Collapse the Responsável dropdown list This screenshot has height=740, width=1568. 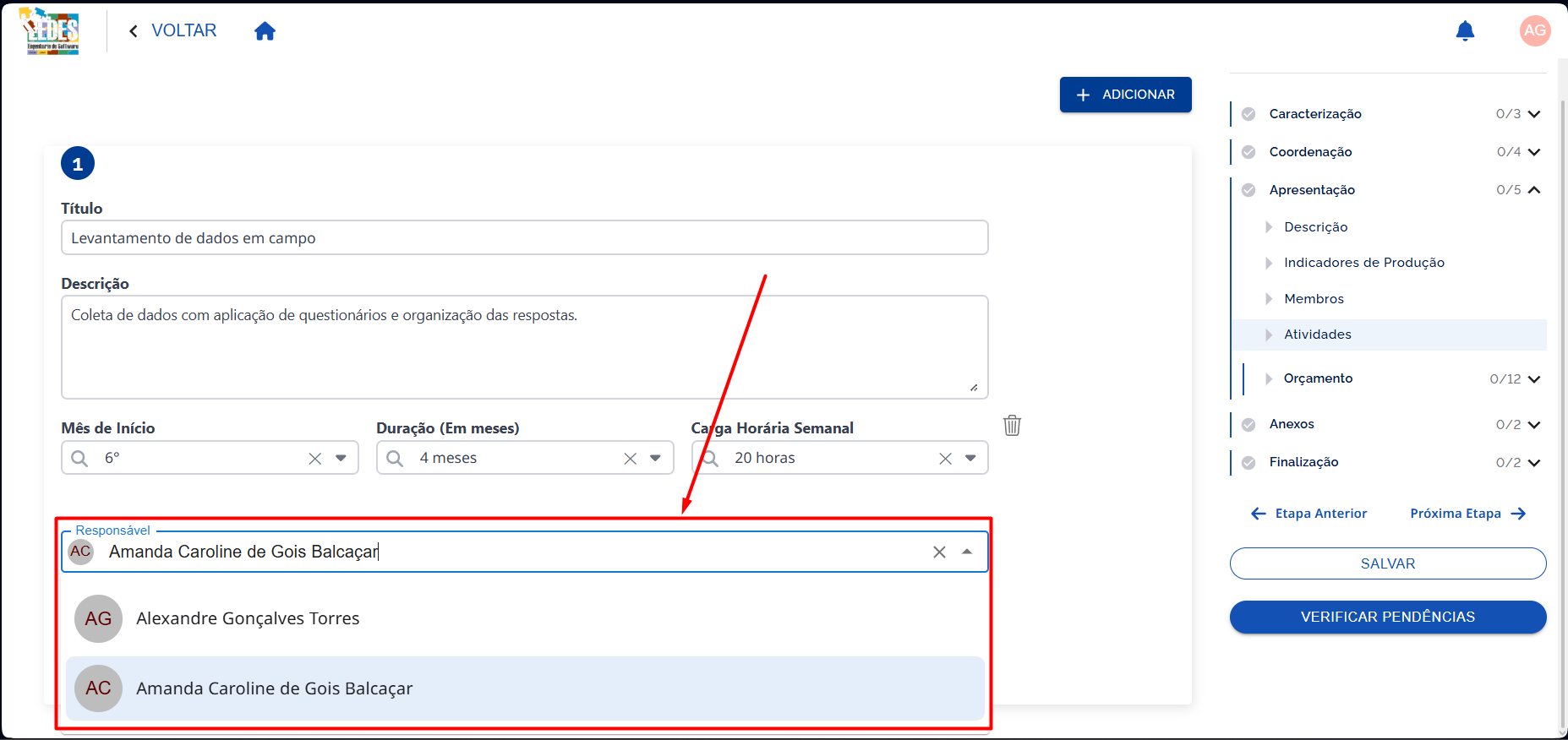(x=967, y=552)
